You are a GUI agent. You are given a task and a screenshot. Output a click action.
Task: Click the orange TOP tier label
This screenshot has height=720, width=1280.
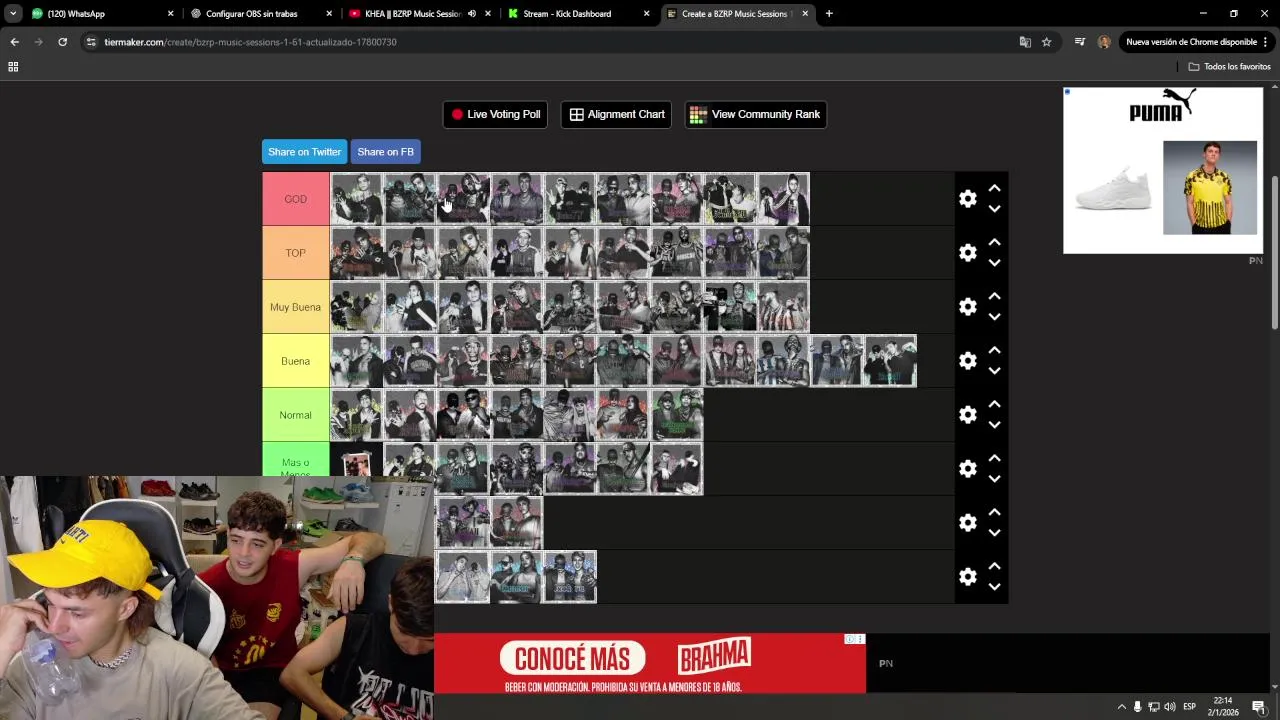296,253
